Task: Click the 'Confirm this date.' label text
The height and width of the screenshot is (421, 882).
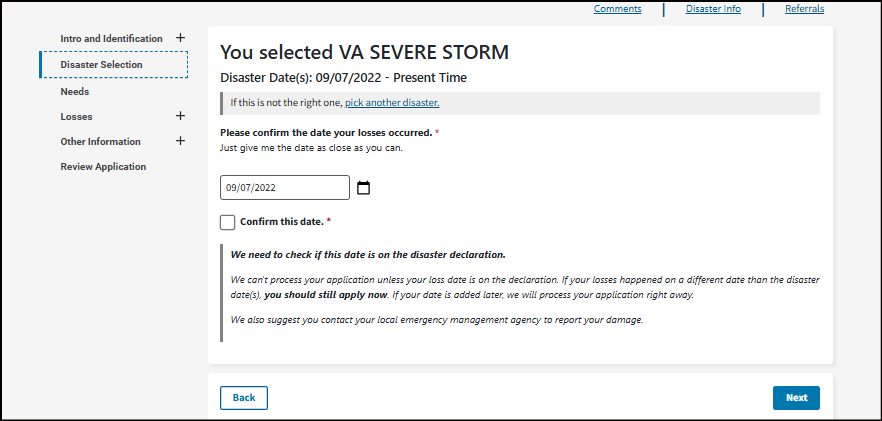Action: 281,221
